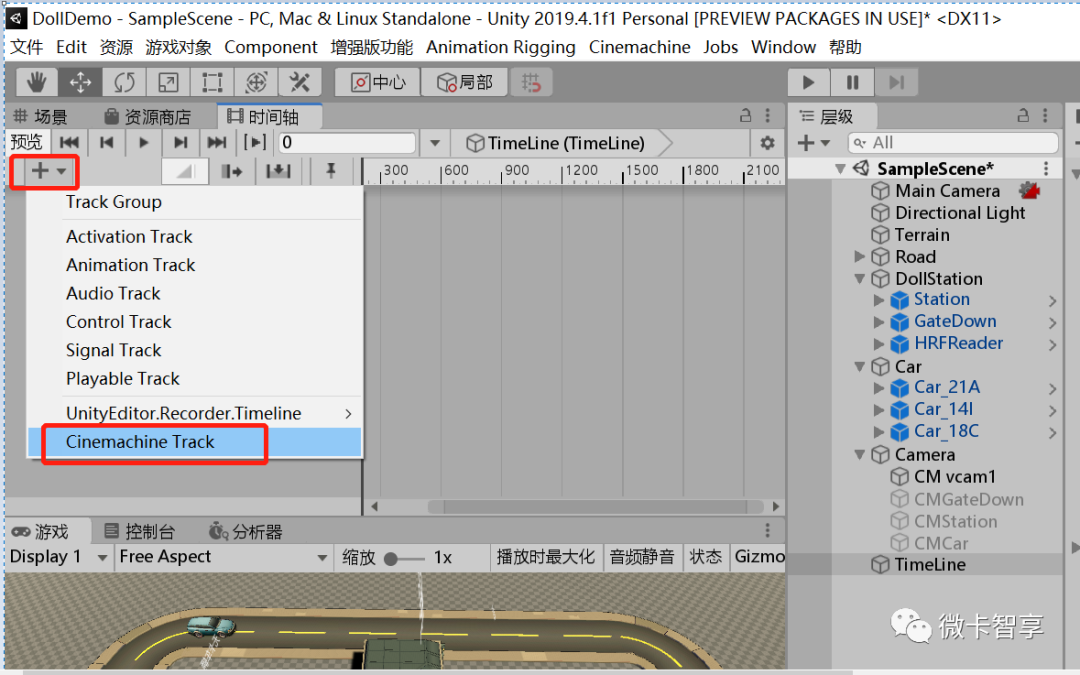The width and height of the screenshot is (1080, 675).
Task: Open game view panel options dots
Action: pyautogui.click(x=767, y=531)
